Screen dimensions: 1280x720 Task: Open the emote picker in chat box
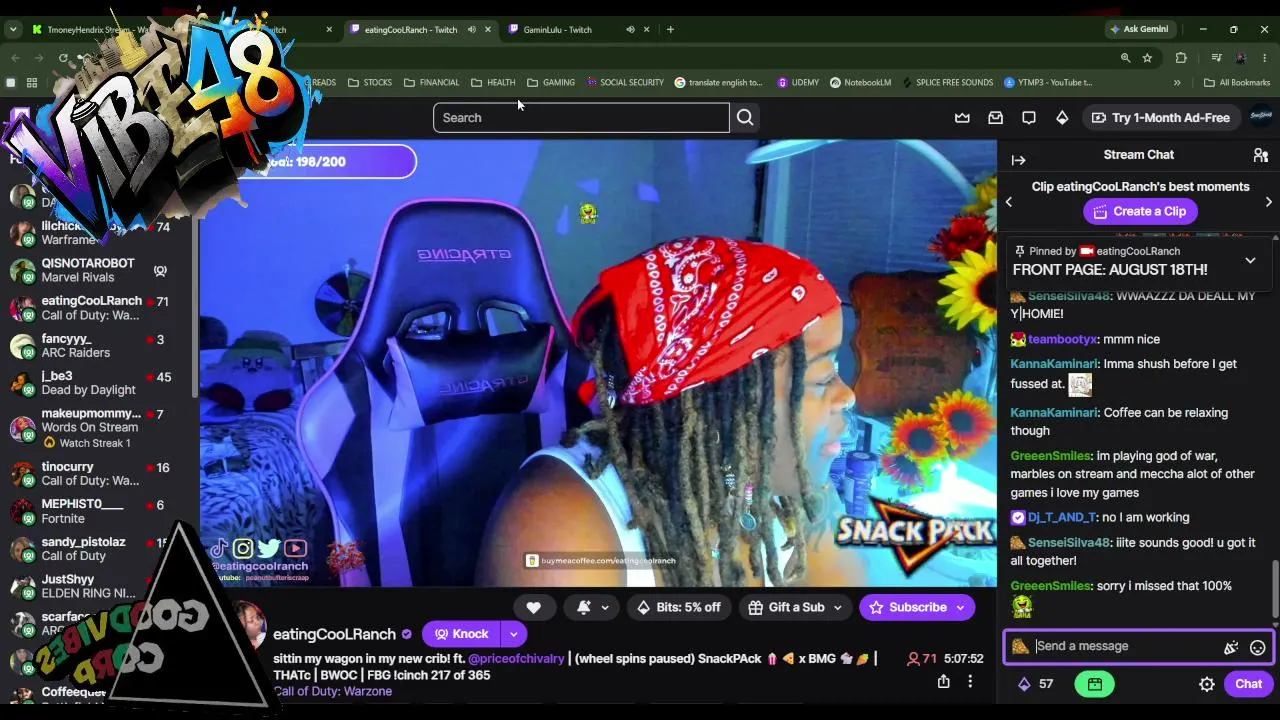point(1257,647)
